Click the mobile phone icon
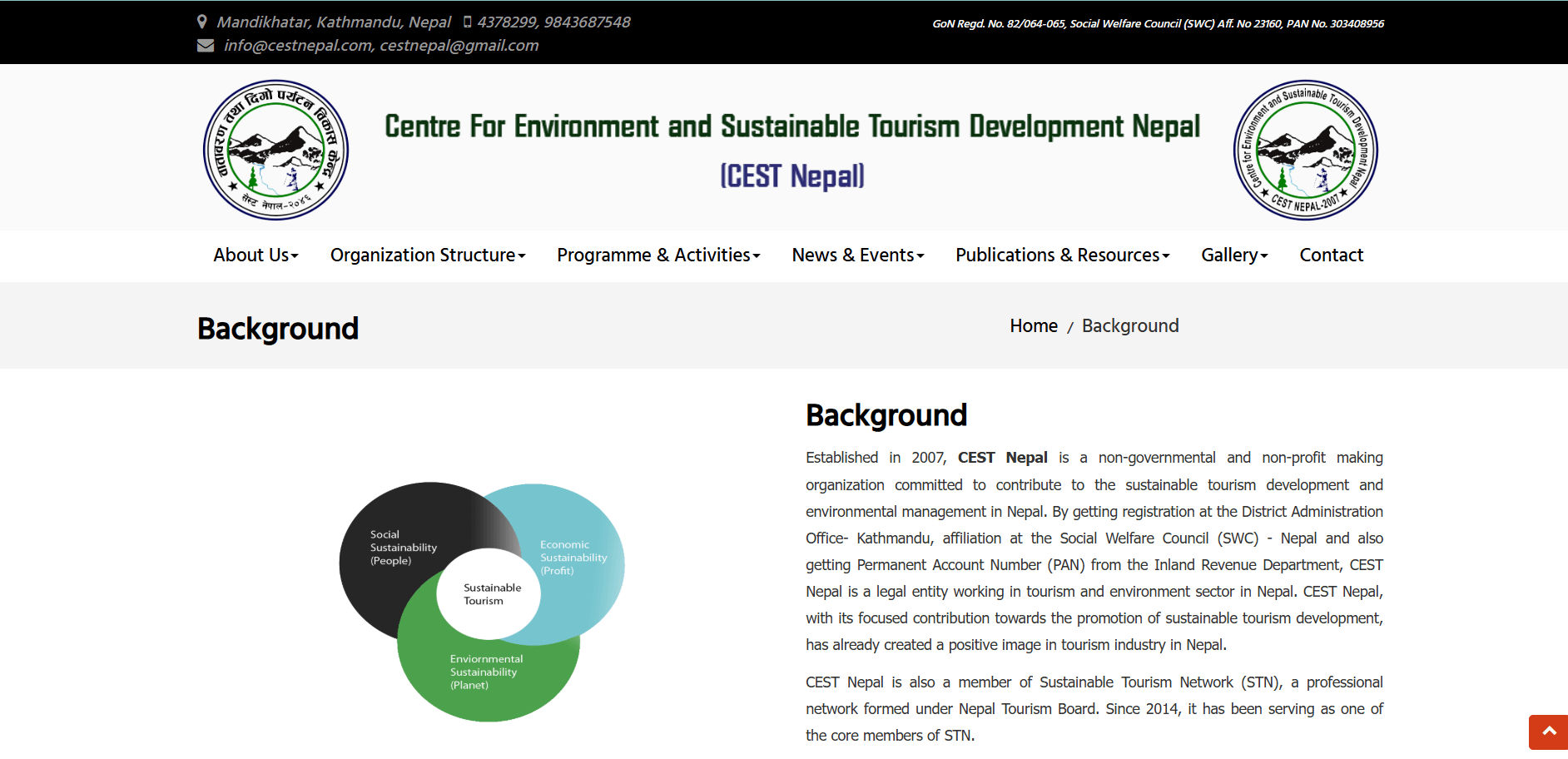 pos(468,22)
